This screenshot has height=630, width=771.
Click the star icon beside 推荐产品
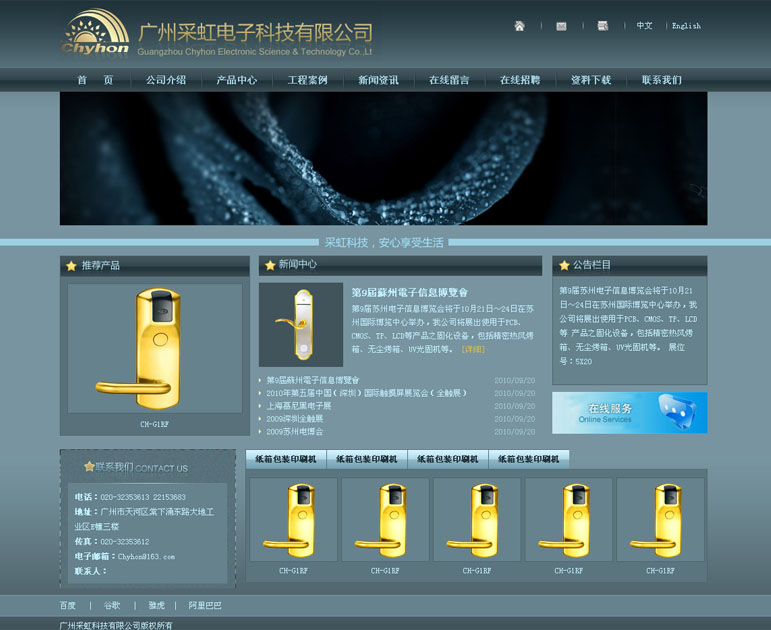pyautogui.click(x=71, y=266)
